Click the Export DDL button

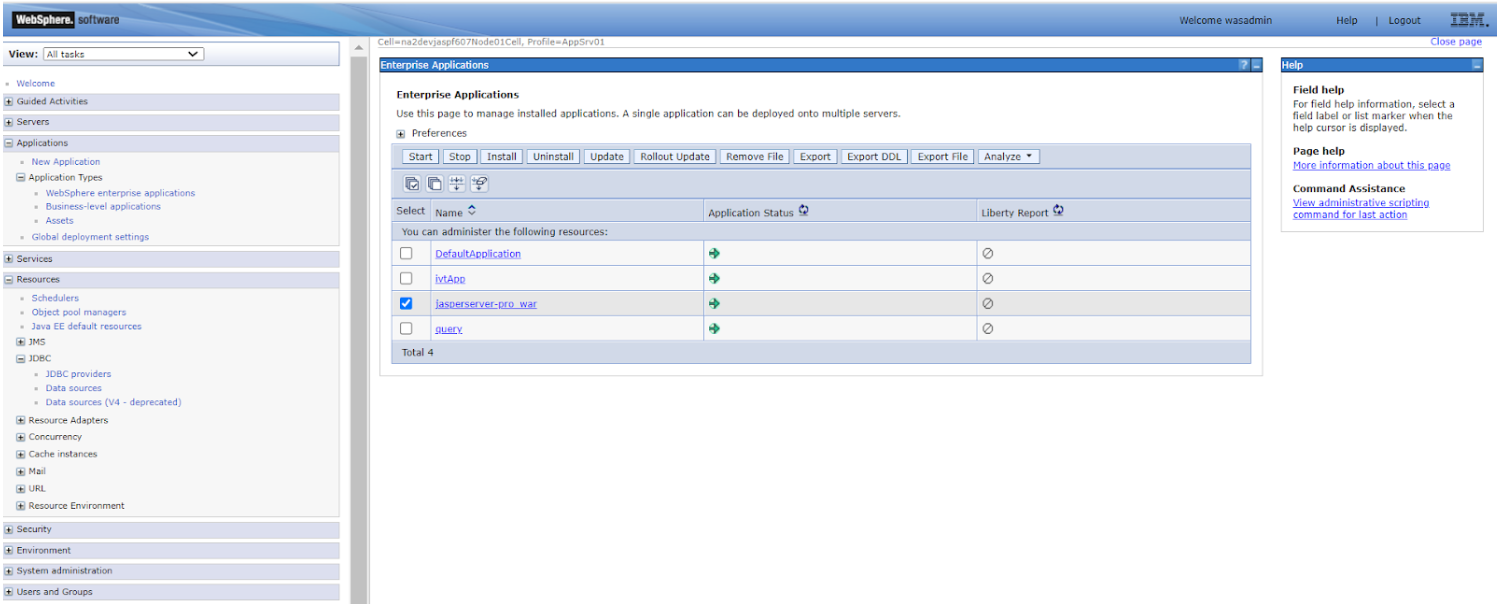pyautogui.click(x=874, y=157)
